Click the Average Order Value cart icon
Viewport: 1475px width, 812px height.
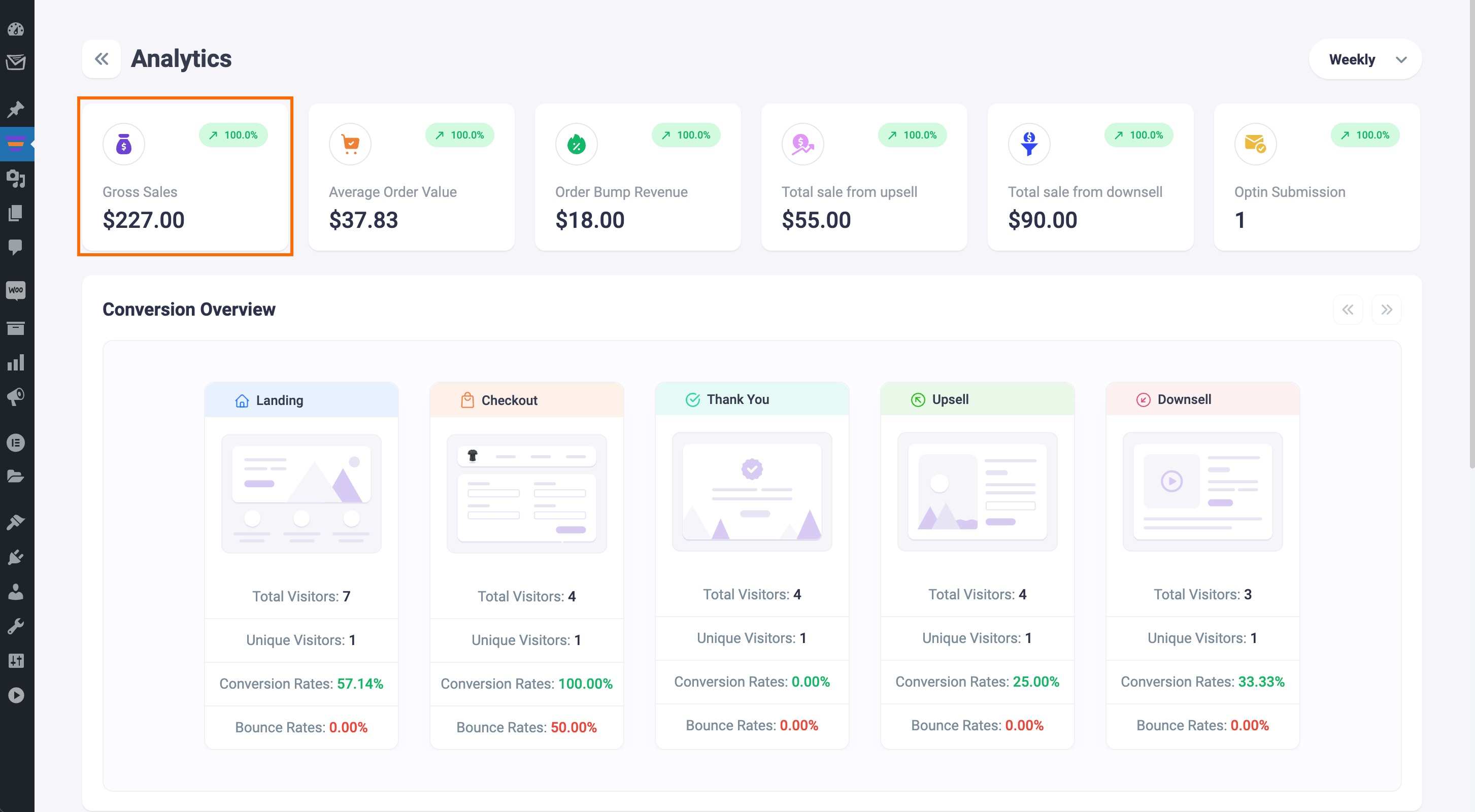(350, 144)
